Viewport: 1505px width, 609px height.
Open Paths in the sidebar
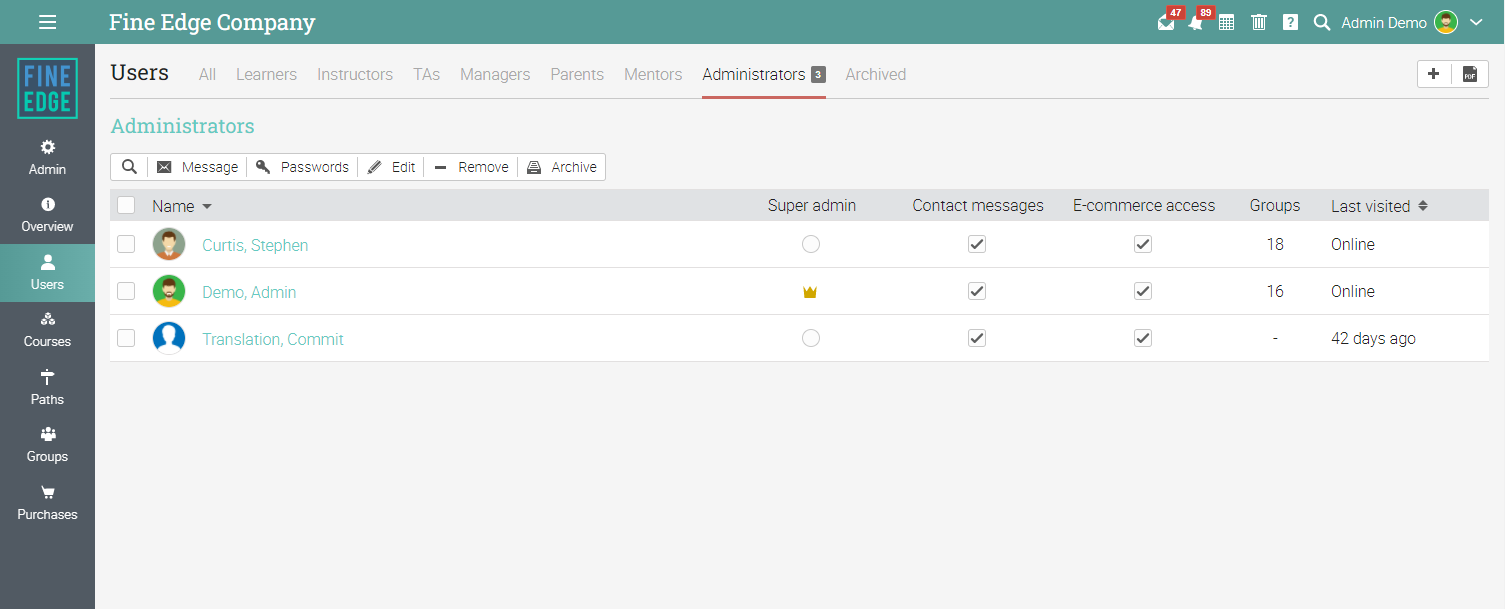47,388
